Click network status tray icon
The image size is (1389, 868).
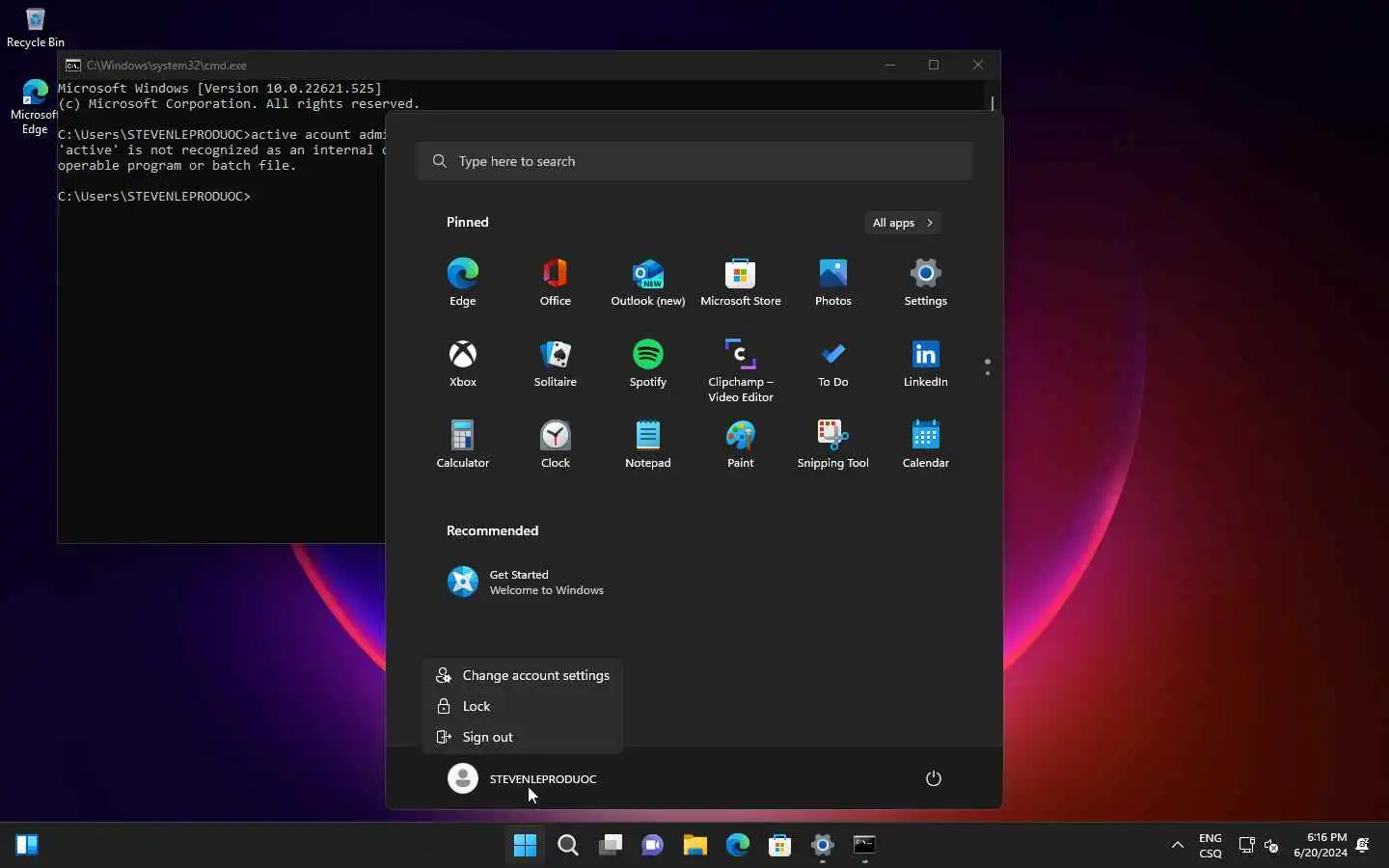[x=1247, y=846]
